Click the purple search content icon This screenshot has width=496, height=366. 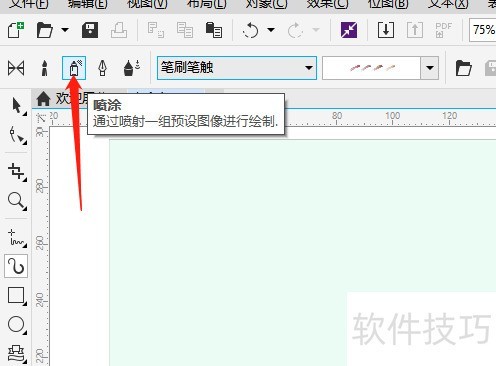tap(349, 30)
